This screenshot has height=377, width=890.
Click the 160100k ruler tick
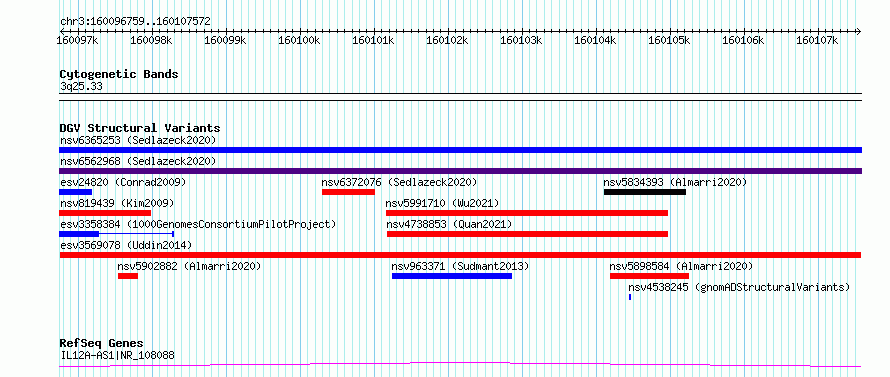(x=299, y=40)
